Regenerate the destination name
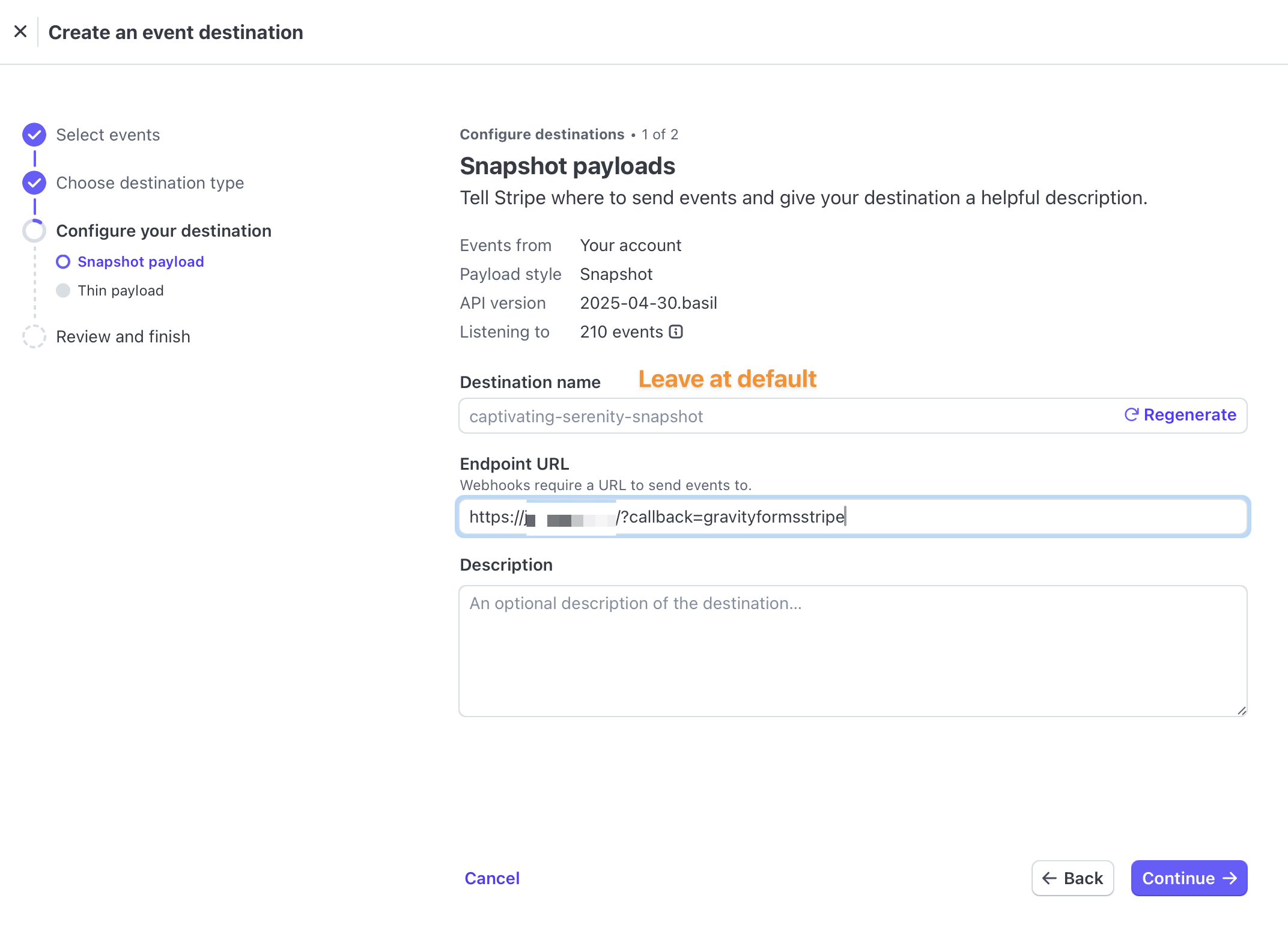The height and width of the screenshot is (925, 1288). click(x=1180, y=414)
